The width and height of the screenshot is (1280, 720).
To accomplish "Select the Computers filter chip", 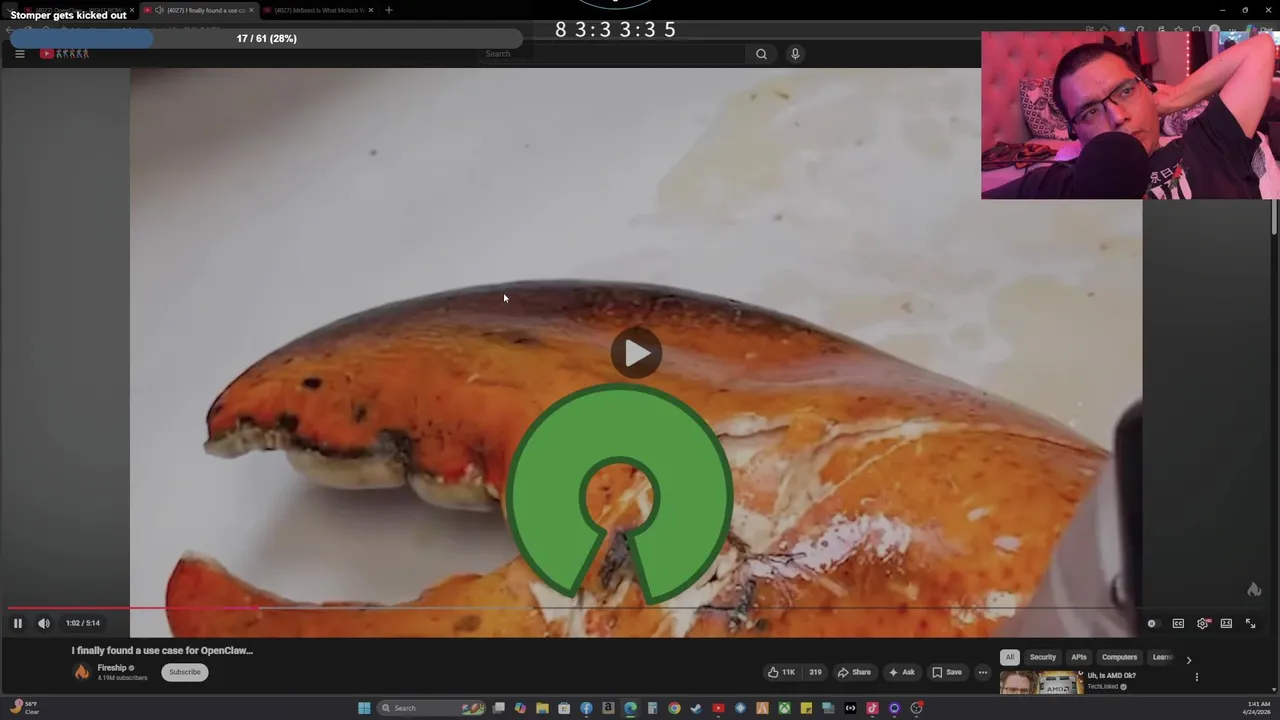I will coord(1119,657).
